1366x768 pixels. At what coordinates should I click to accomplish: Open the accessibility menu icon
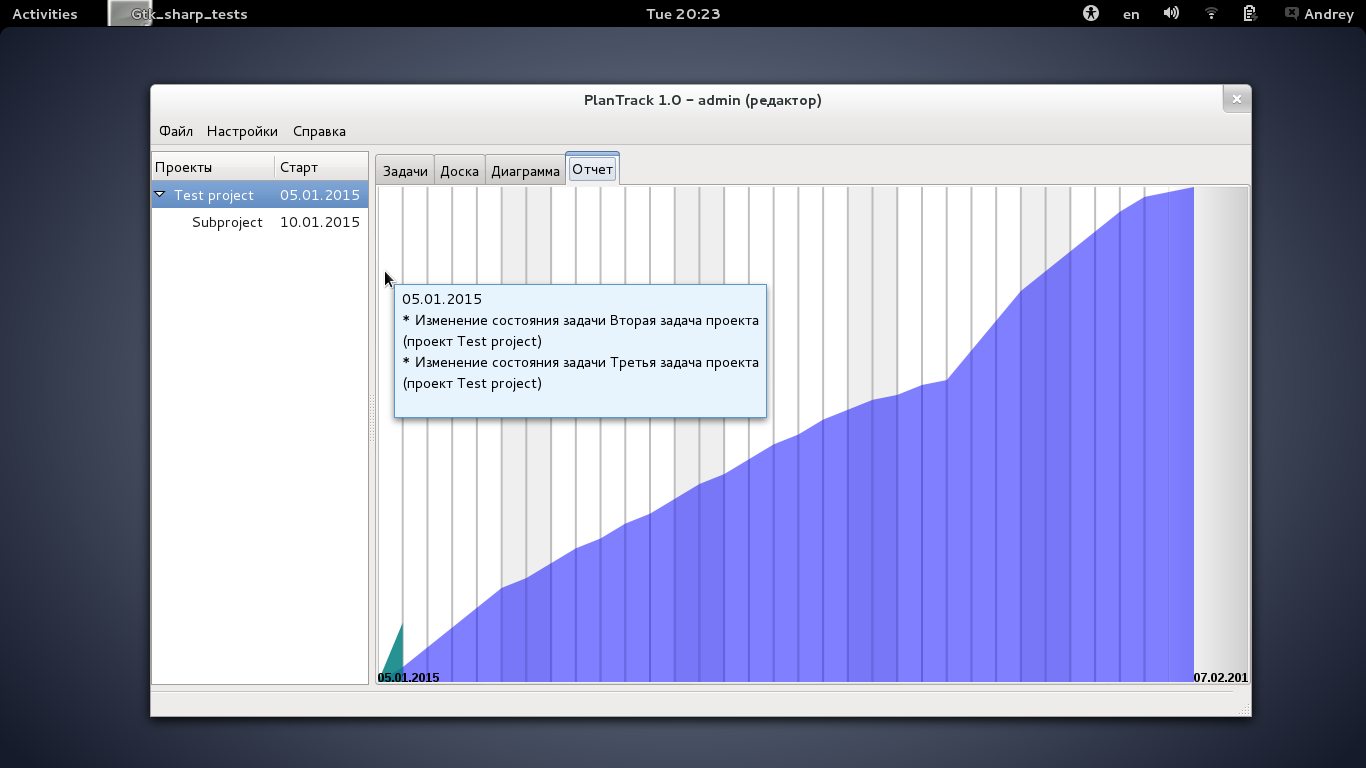point(1091,14)
